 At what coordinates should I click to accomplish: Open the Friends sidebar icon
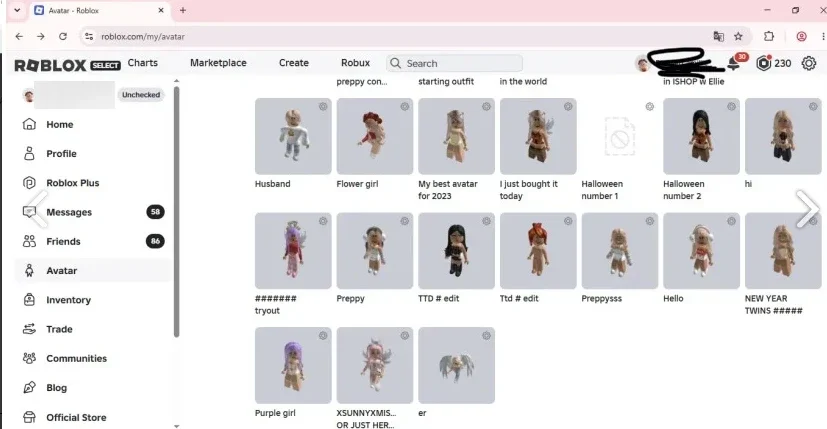[x=30, y=241]
